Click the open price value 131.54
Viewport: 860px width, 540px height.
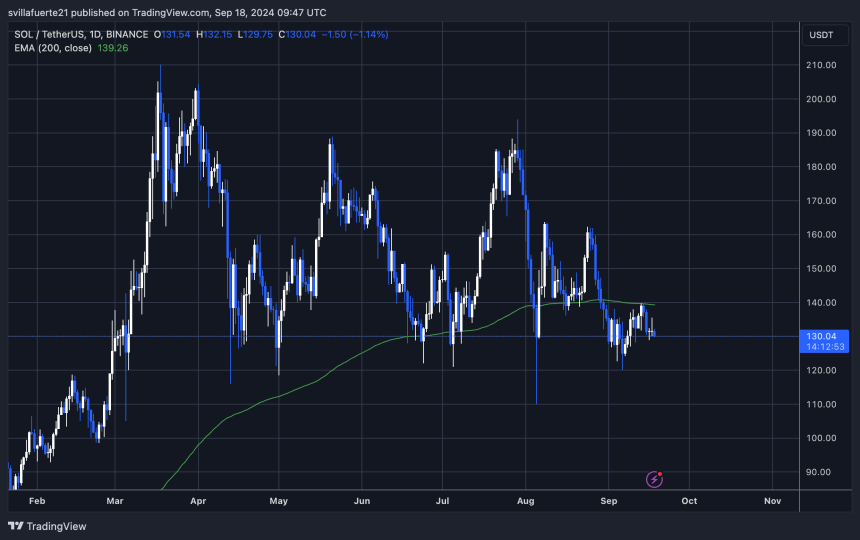click(x=176, y=35)
